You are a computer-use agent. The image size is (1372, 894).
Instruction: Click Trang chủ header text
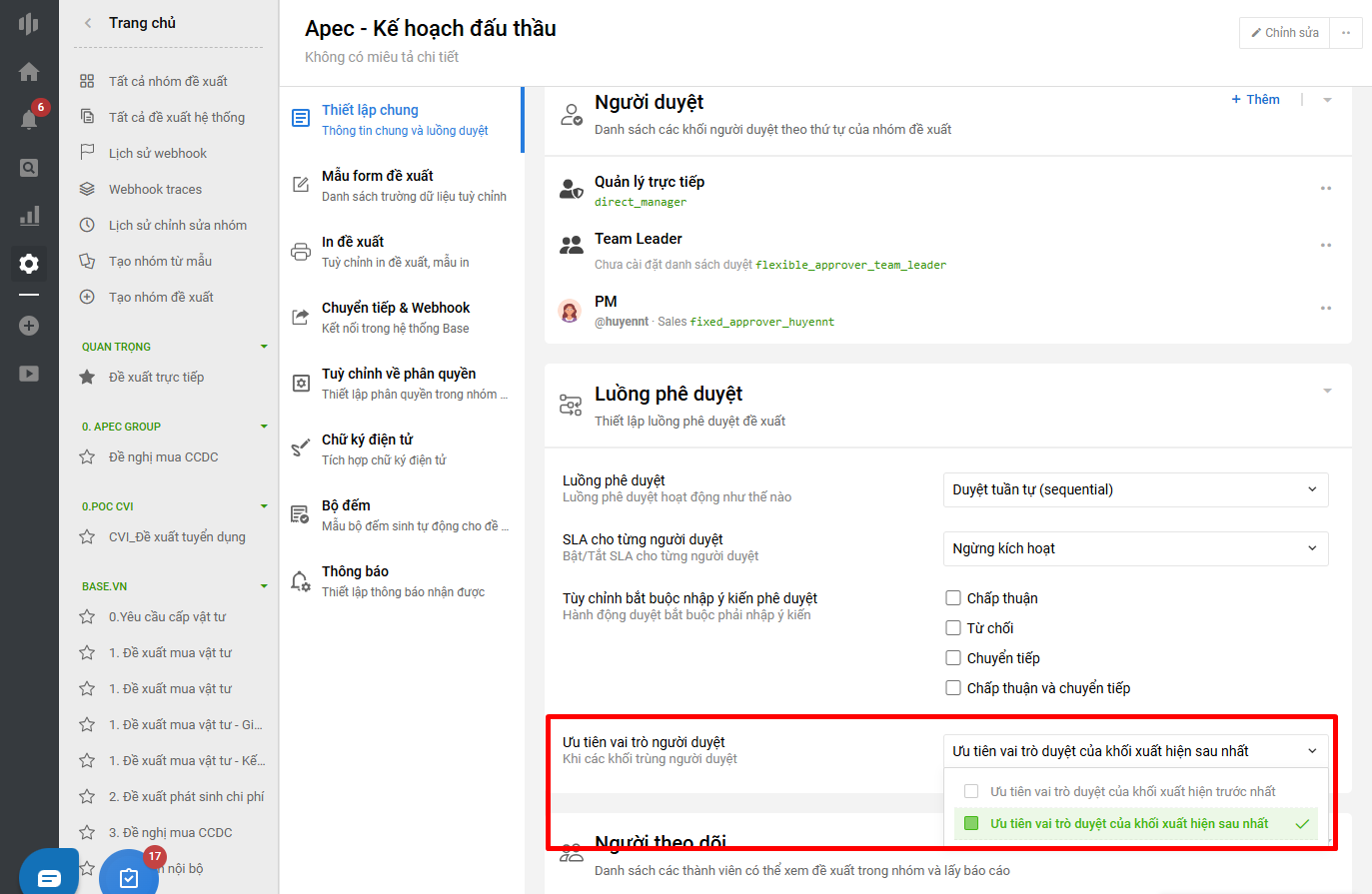tap(142, 23)
